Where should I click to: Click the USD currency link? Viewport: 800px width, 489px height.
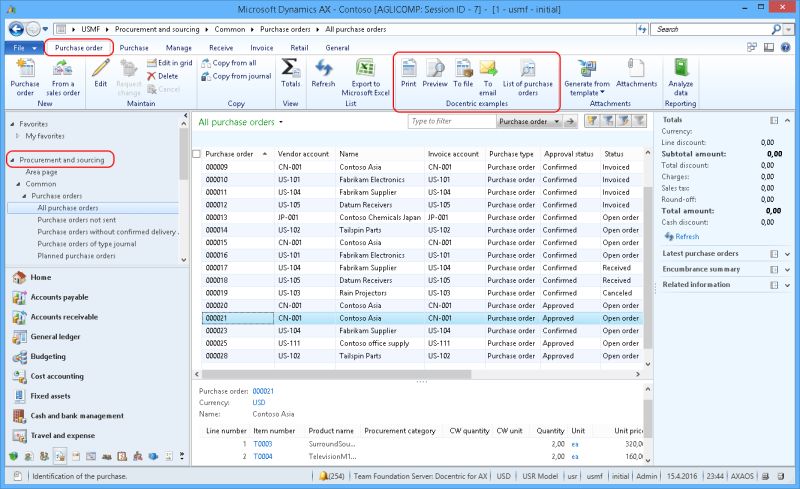259,402
